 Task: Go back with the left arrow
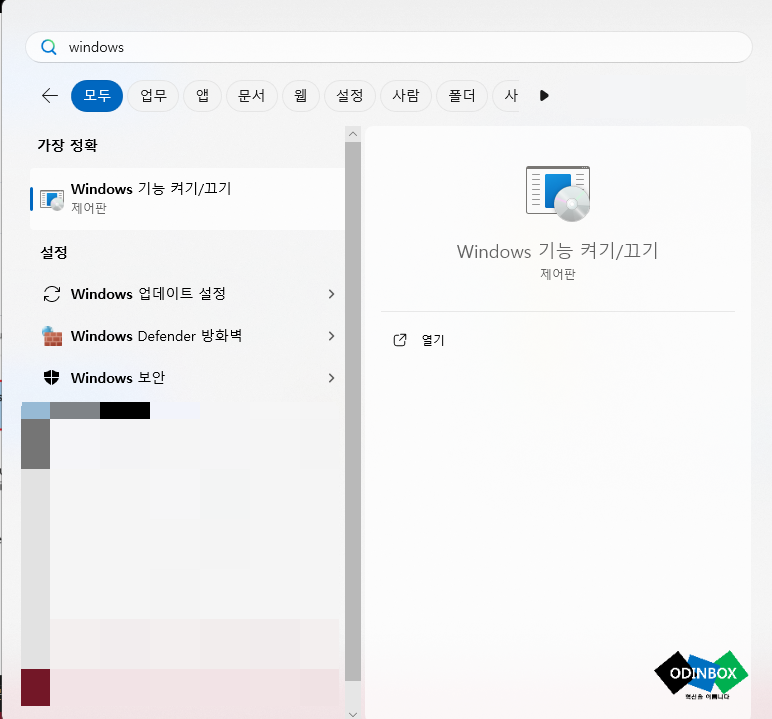tap(50, 96)
